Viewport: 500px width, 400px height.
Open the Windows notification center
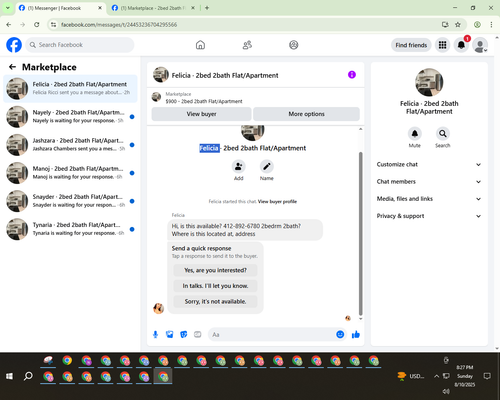487,376
